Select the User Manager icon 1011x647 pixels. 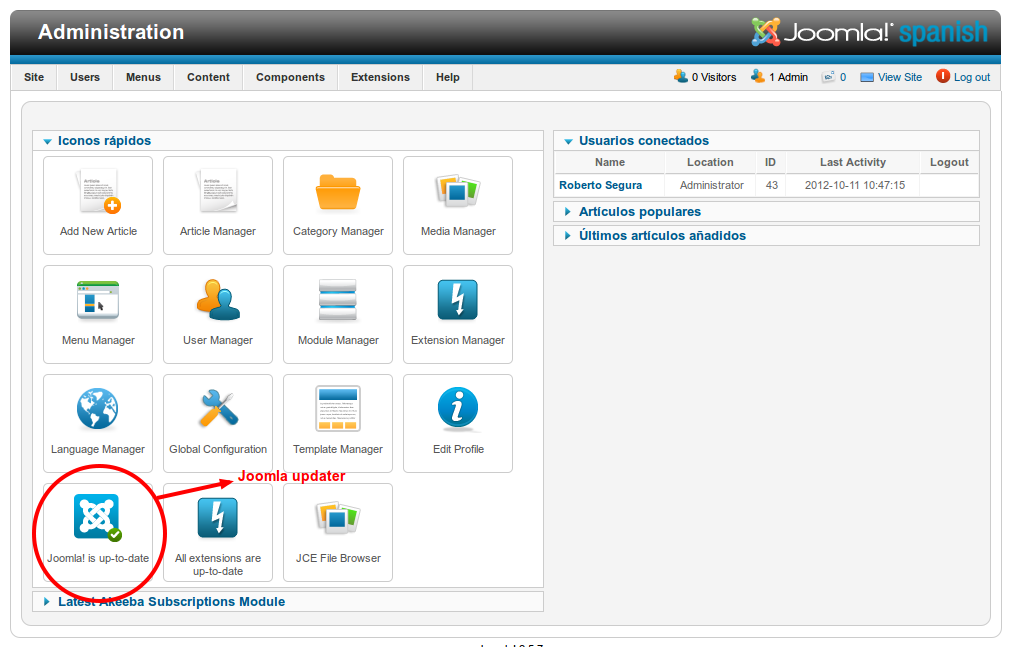coord(217,314)
